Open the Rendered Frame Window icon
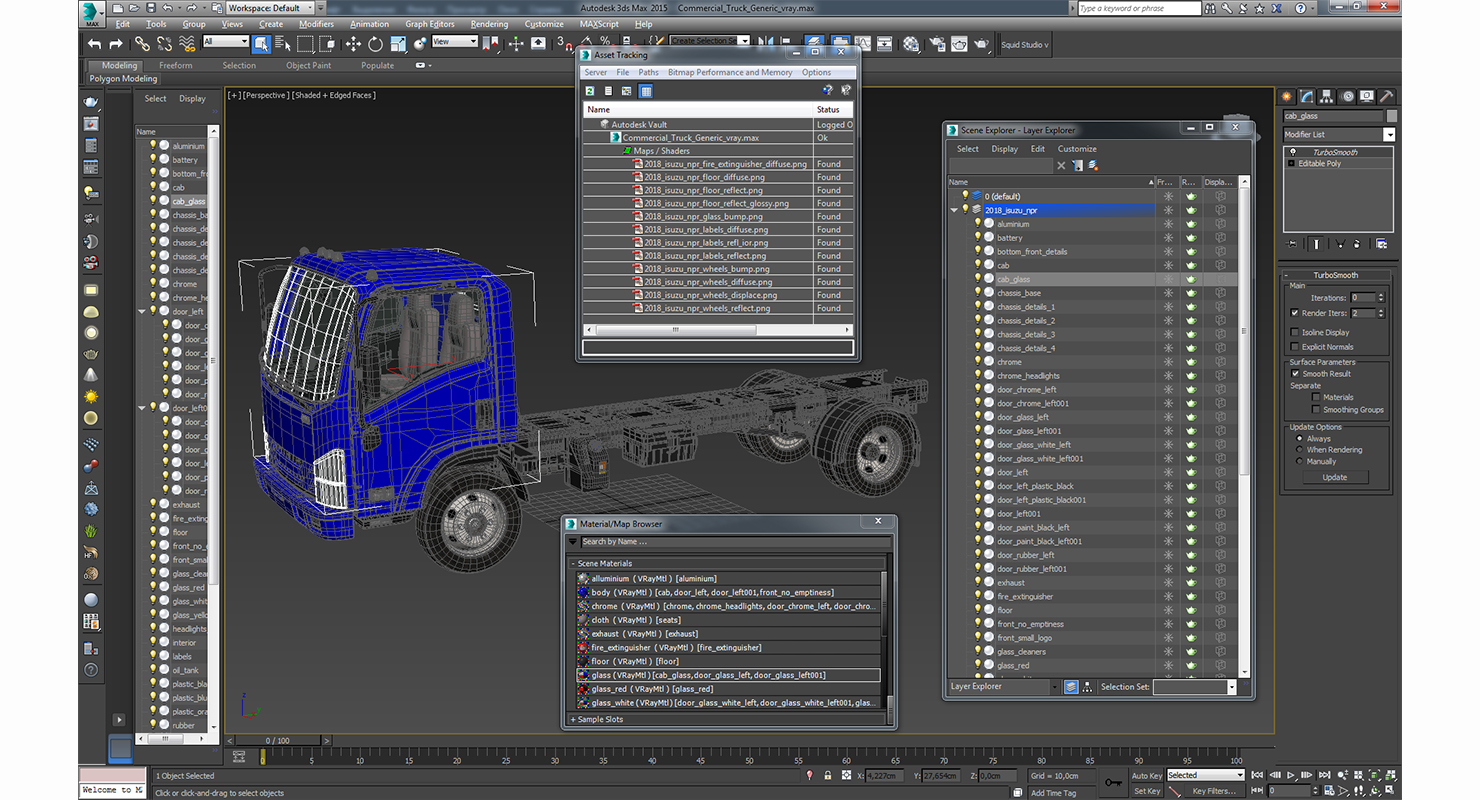This screenshot has height=800, width=1480. [959, 44]
